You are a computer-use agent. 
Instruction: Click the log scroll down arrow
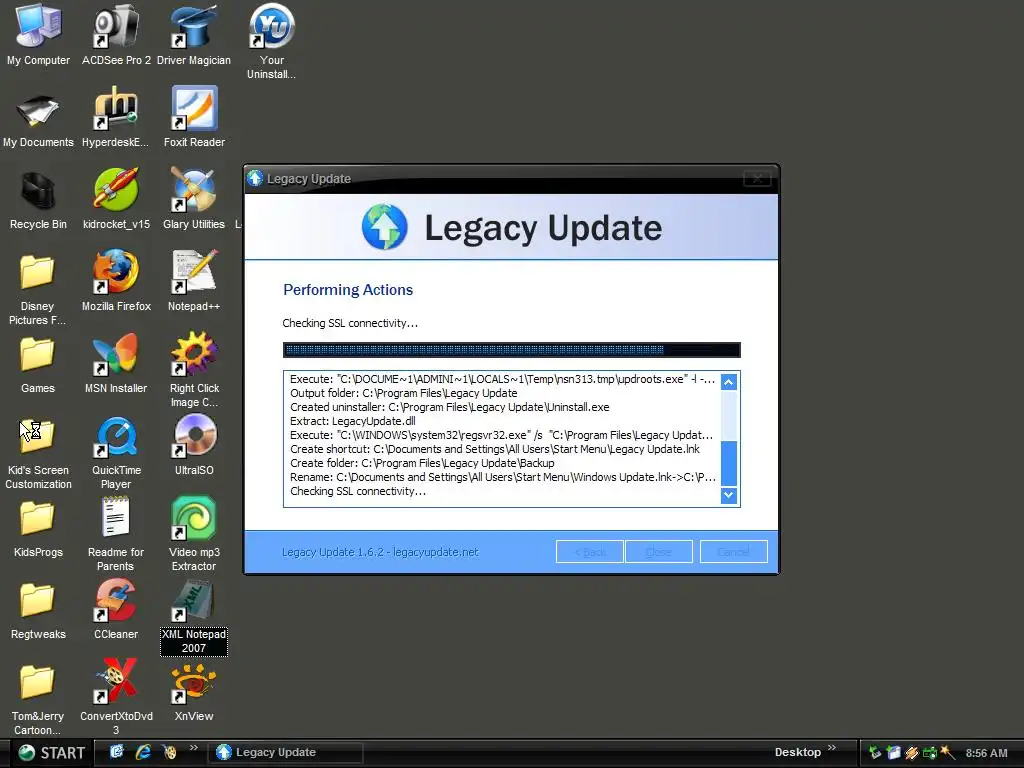729,495
